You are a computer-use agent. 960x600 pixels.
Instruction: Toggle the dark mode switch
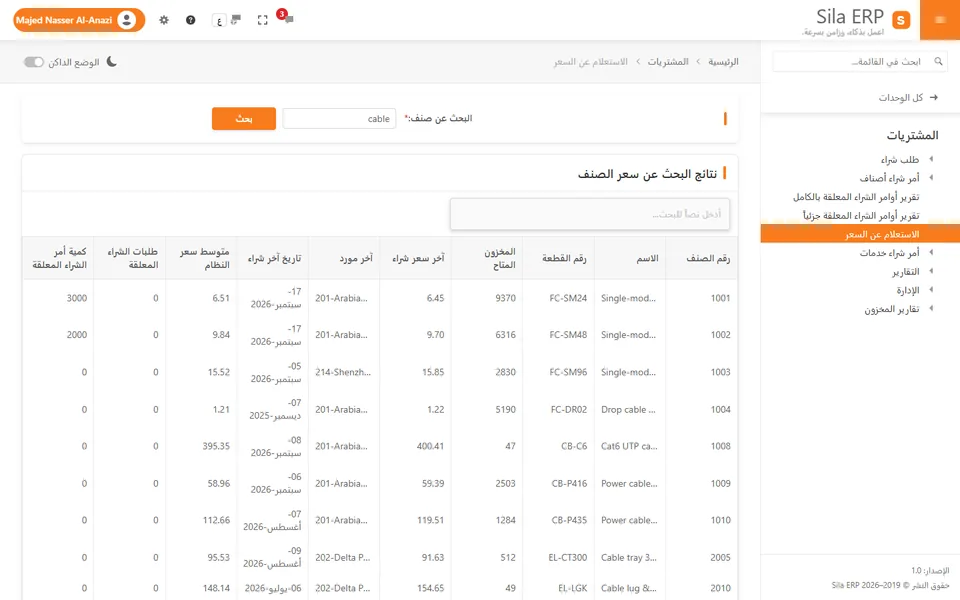click(x=34, y=62)
